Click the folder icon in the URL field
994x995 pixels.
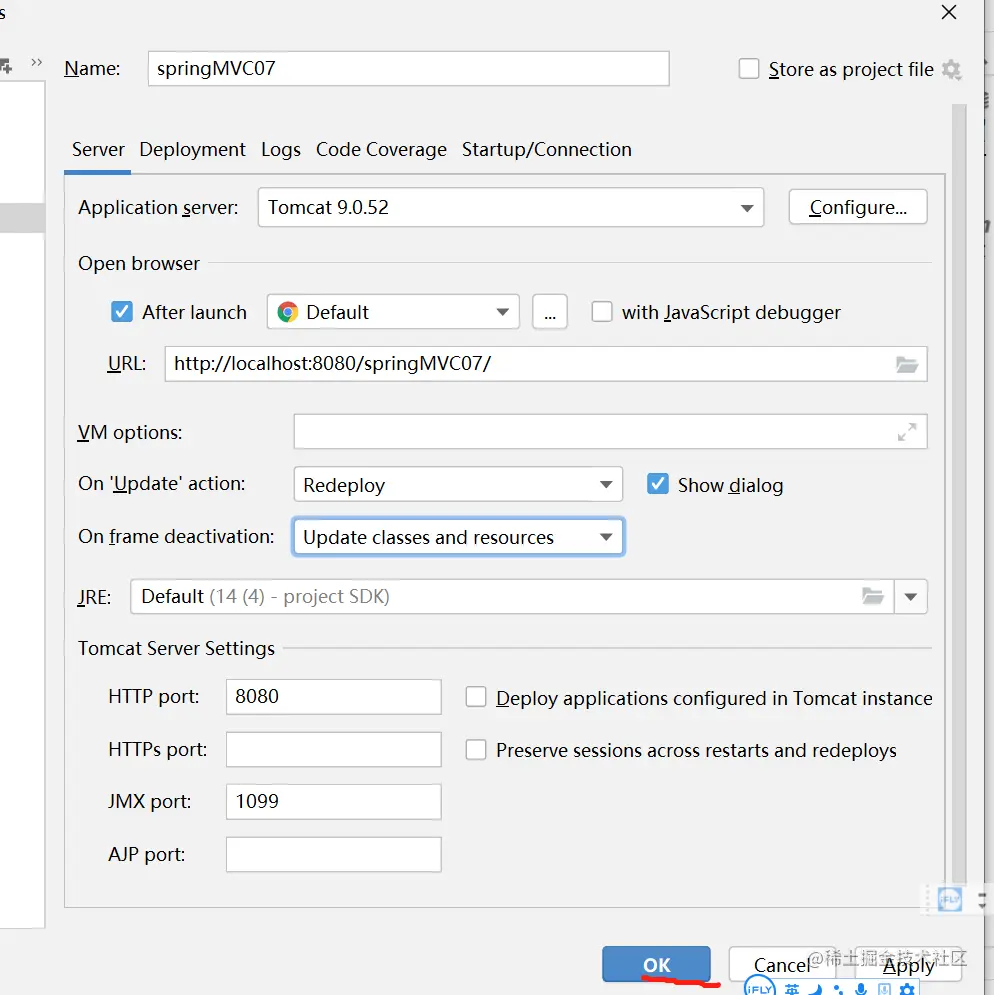pyautogui.click(x=906, y=364)
